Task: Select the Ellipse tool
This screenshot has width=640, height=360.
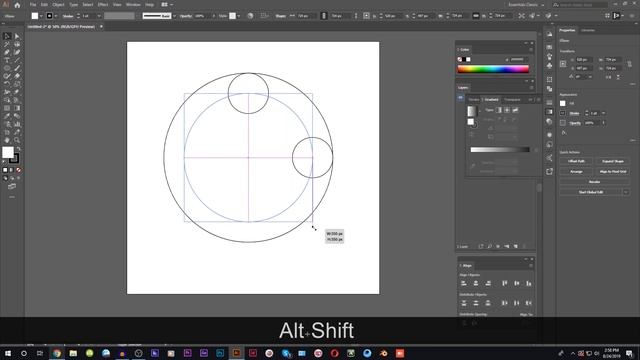Action: click(7, 68)
